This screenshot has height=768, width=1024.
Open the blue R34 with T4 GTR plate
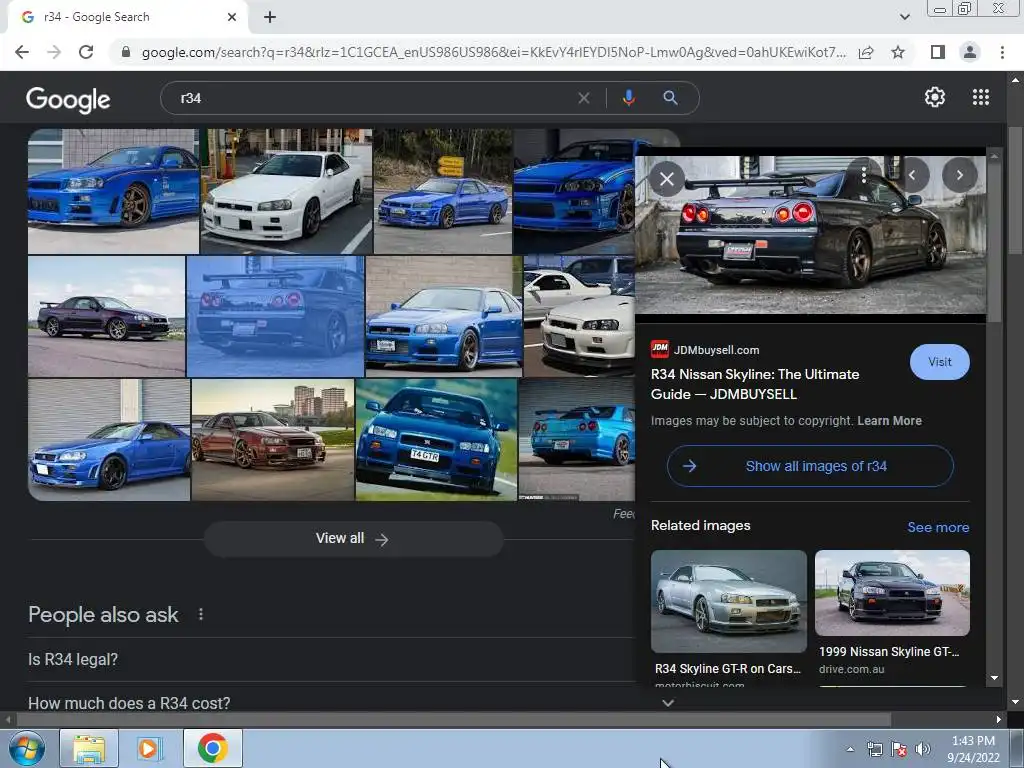[436, 440]
